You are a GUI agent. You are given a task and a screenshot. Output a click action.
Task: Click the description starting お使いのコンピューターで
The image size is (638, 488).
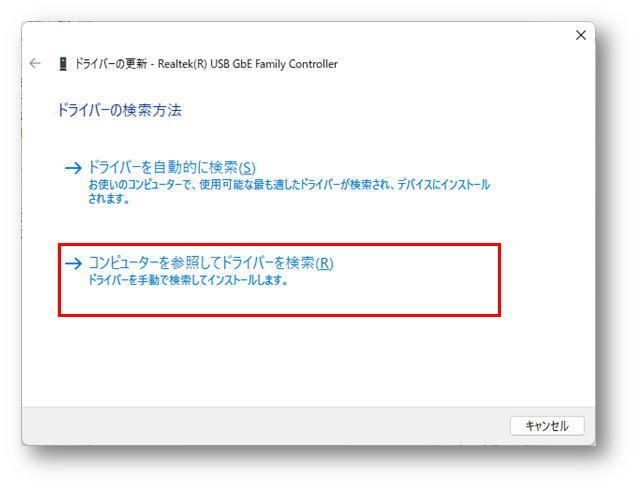coord(289,192)
